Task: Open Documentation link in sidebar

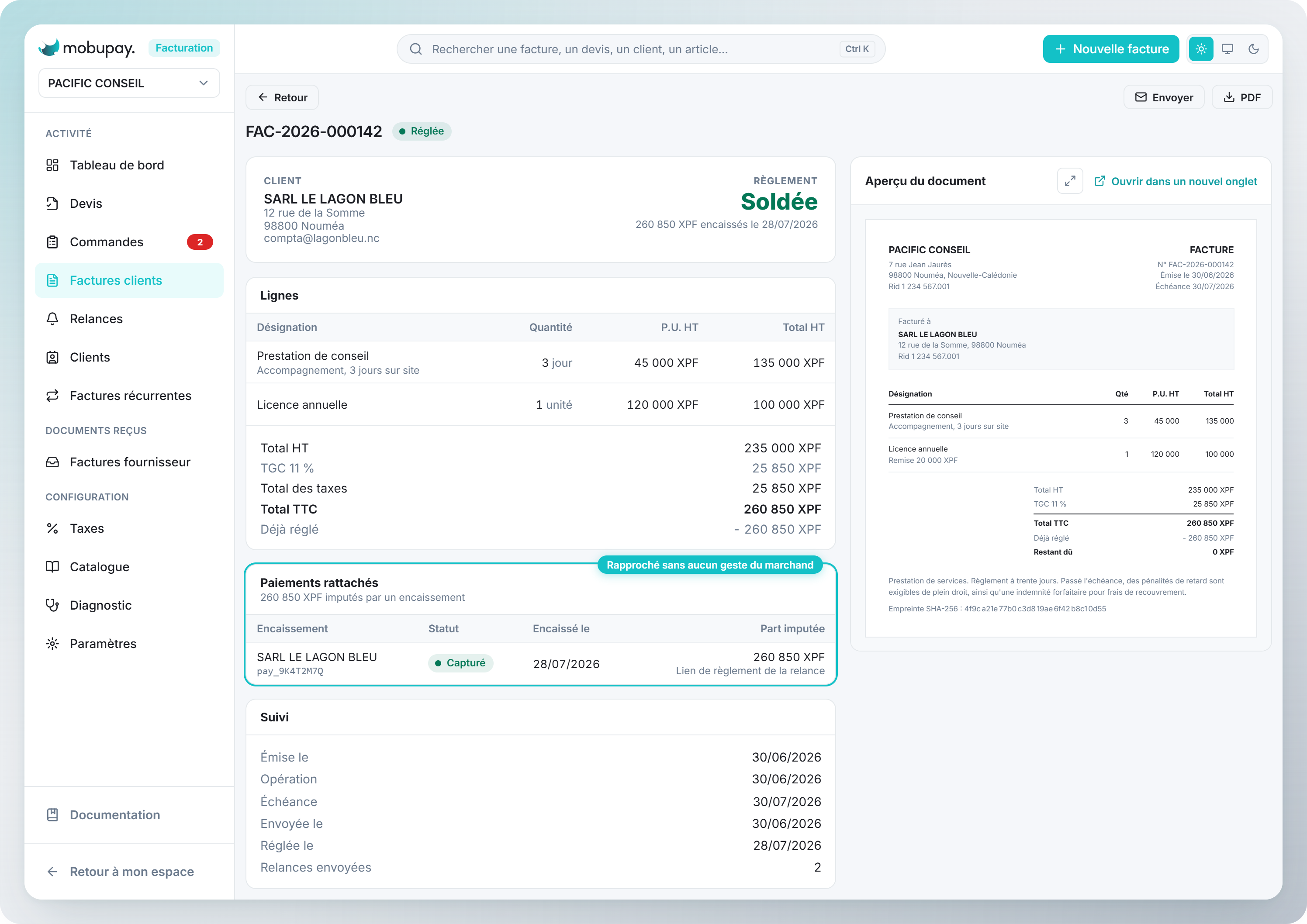Action: [129, 815]
